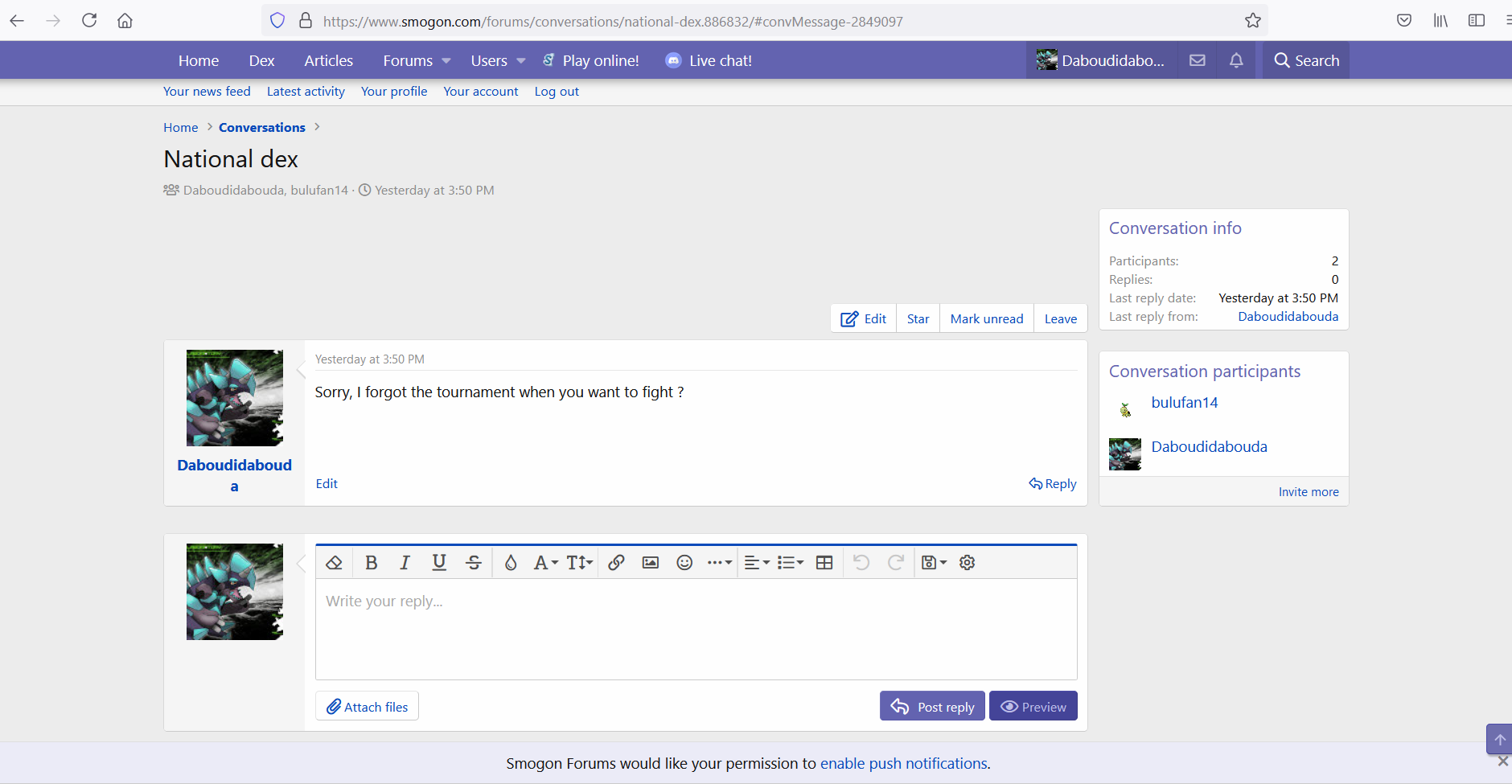Preview the reply with eye button
Image resolution: width=1512 pixels, height=784 pixels.
pyautogui.click(x=1033, y=706)
